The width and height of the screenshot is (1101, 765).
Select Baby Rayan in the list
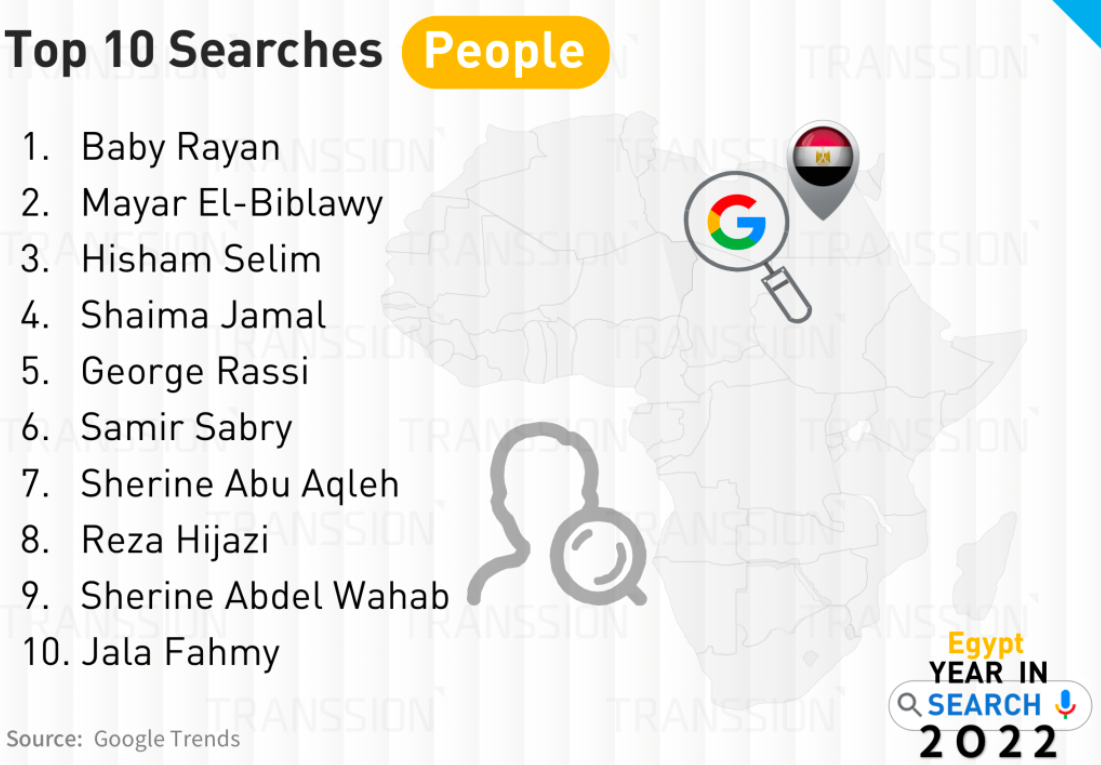tap(180, 147)
